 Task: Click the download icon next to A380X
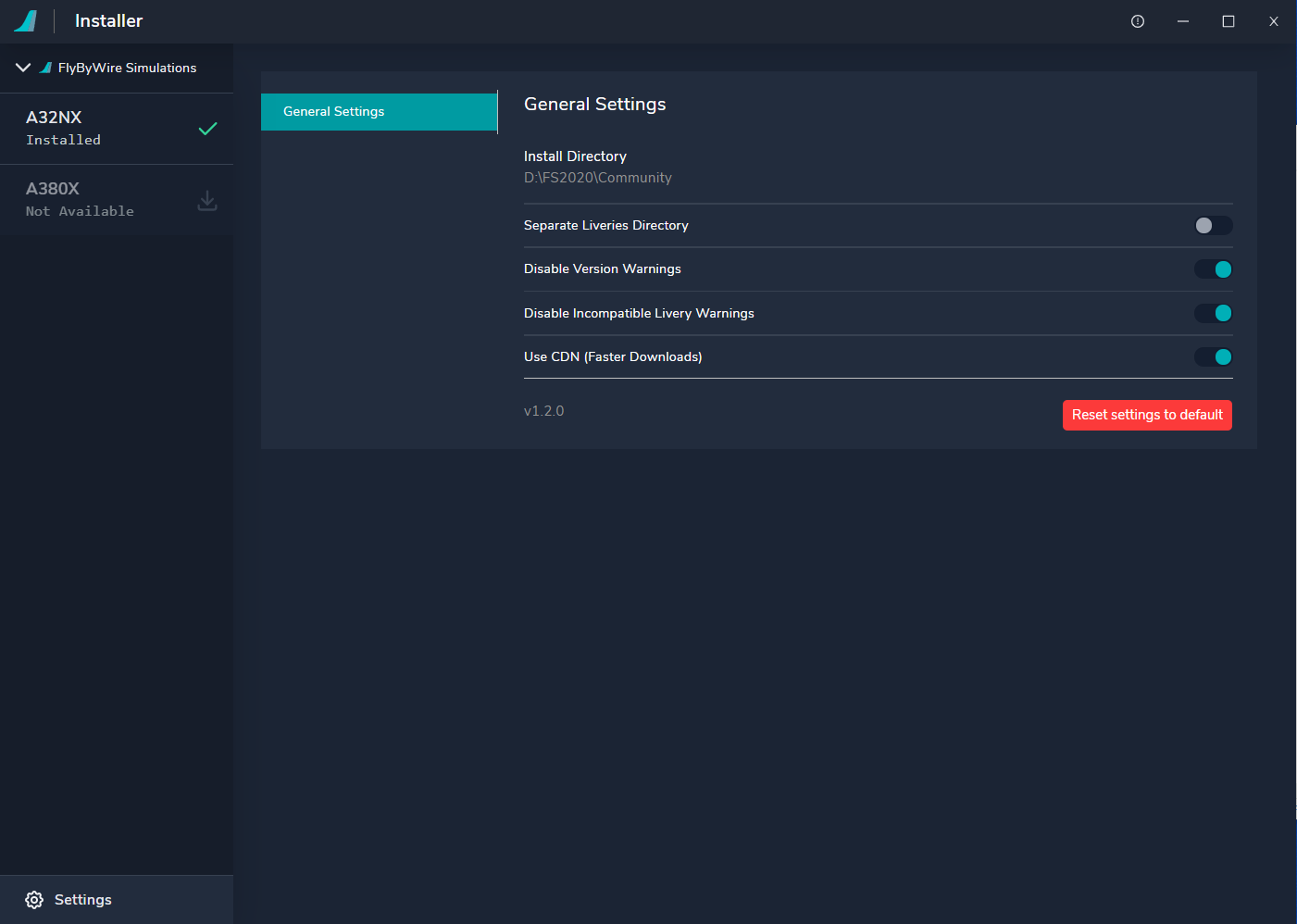click(x=207, y=200)
